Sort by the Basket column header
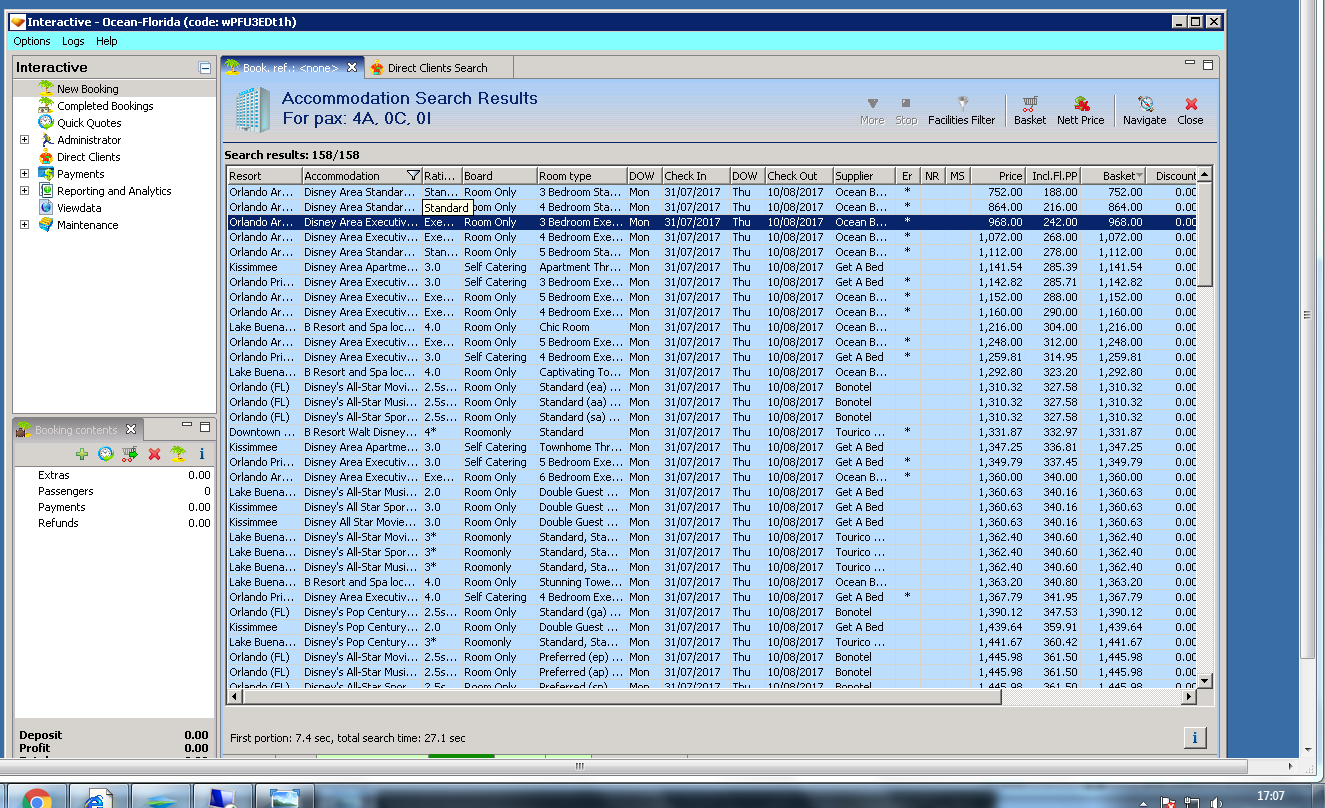The image size is (1325, 808). tap(1112, 176)
